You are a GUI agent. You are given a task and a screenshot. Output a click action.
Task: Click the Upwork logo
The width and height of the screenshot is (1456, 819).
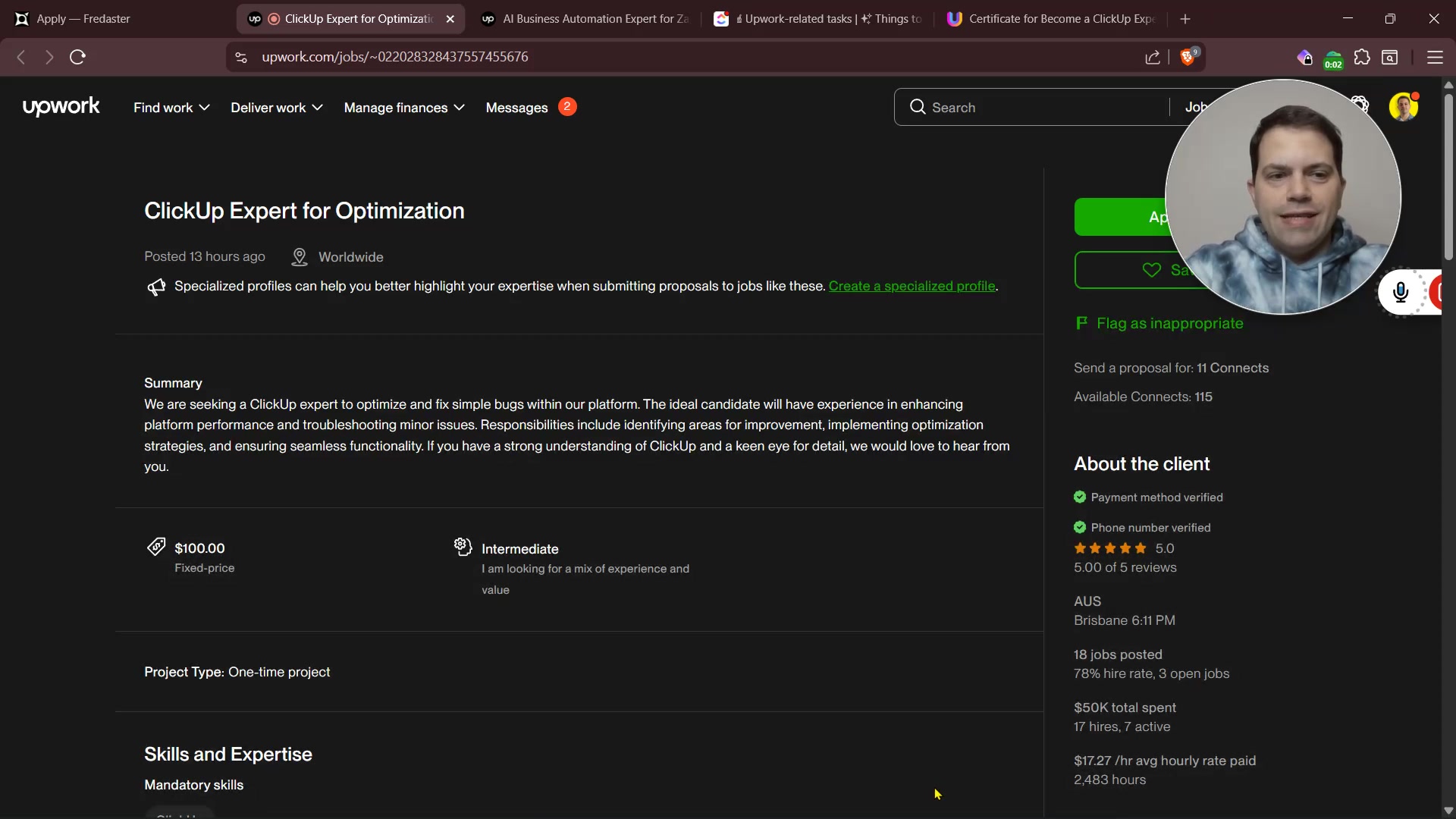point(61,107)
